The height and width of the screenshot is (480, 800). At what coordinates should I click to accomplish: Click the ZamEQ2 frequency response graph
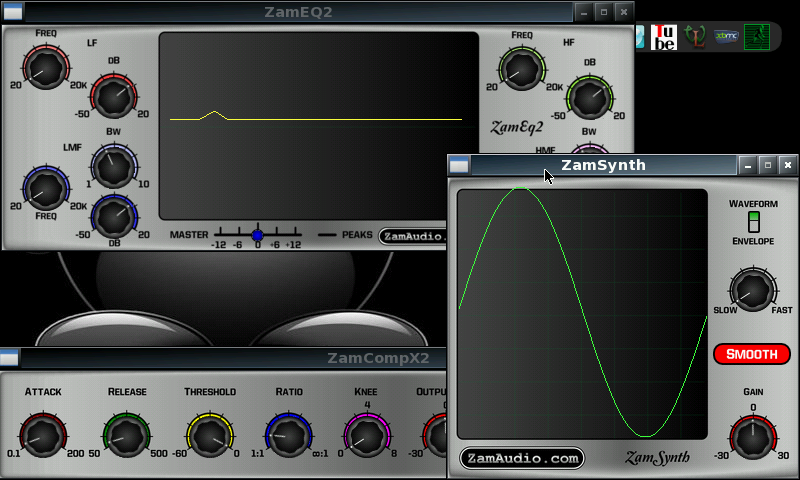pyautogui.click(x=318, y=125)
